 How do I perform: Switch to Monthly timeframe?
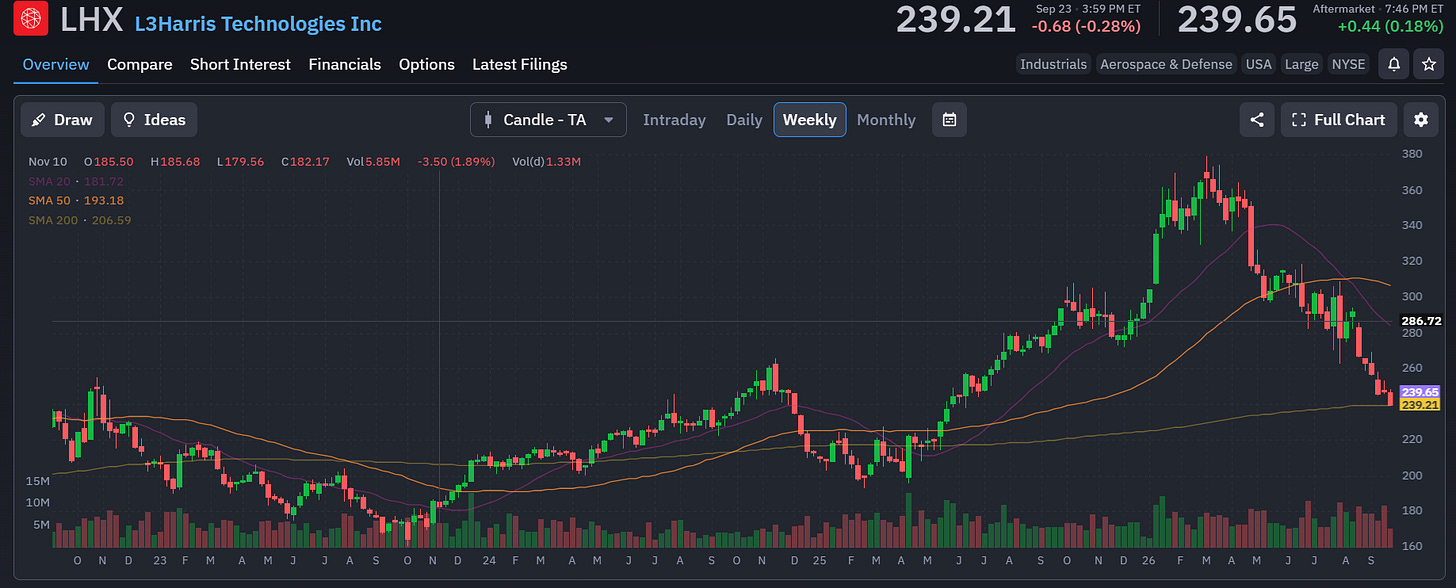tap(886, 120)
